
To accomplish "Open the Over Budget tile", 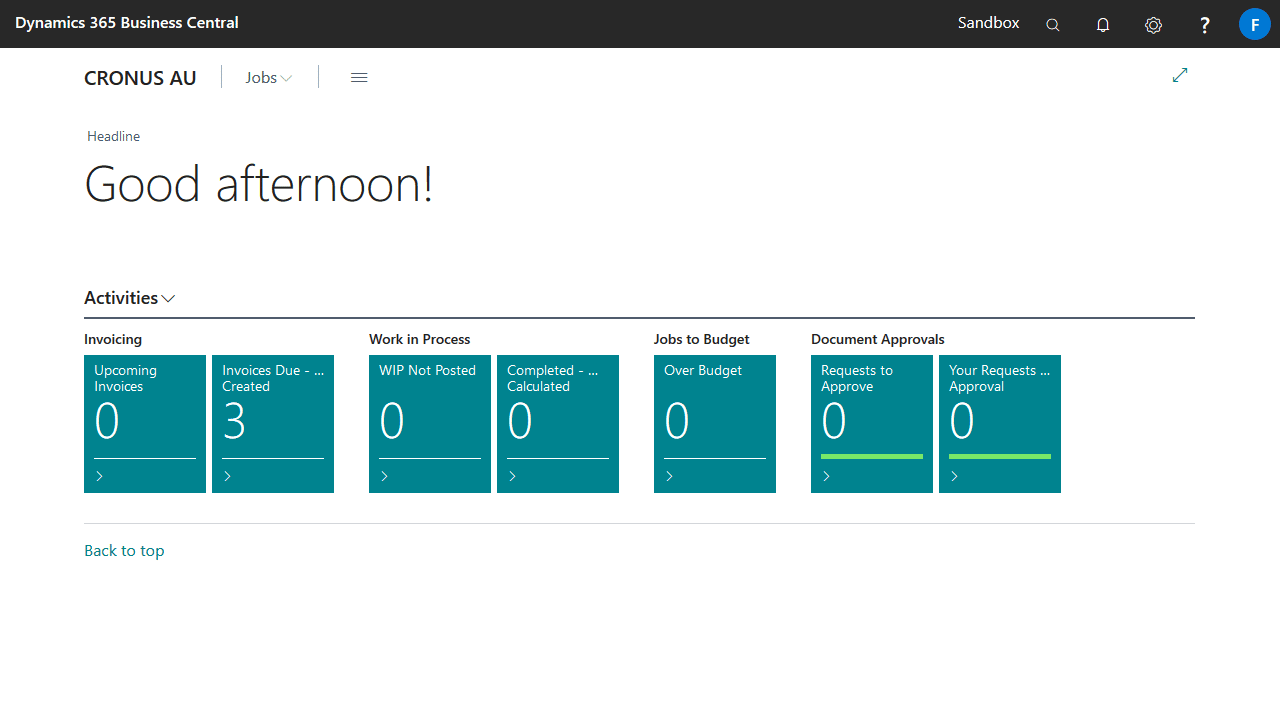I will pyautogui.click(x=715, y=424).
